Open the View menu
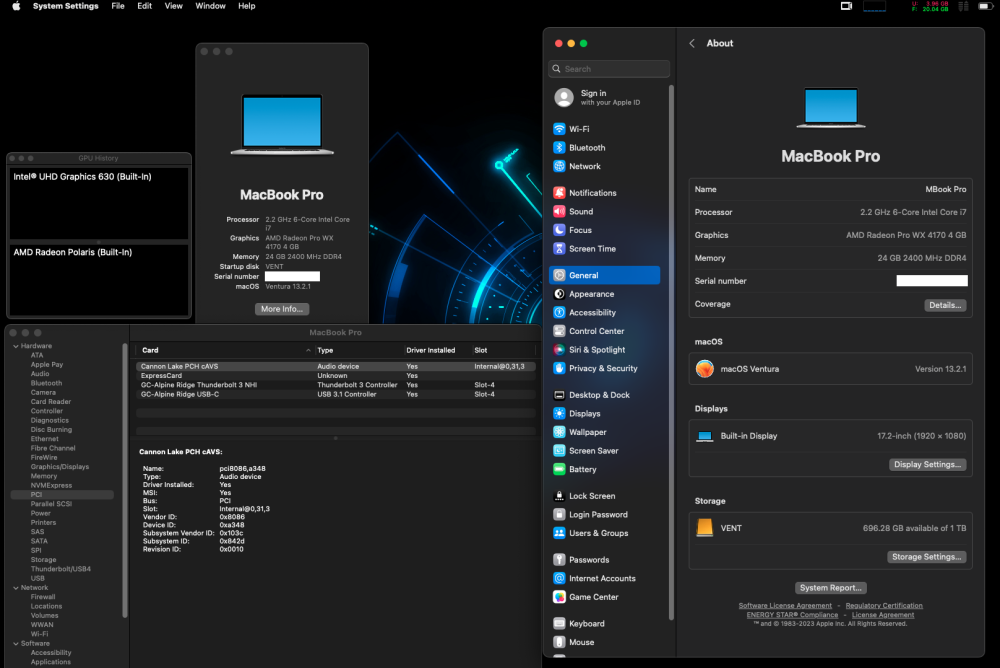1000x668 pixels. point(173,6)
